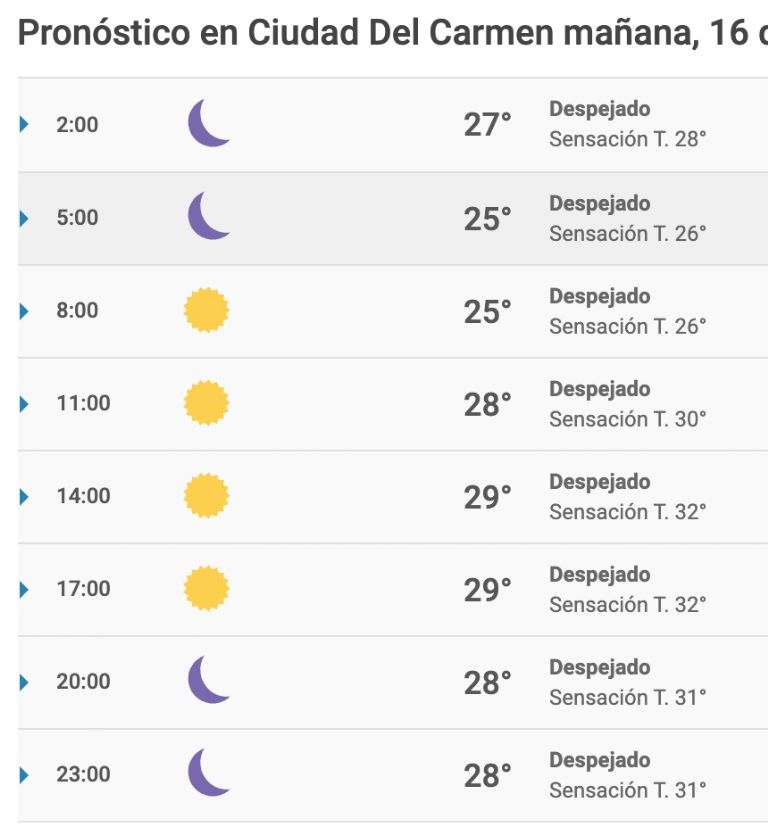
Task: Expand the 2:00 forecast row arrow
Action: click(23, 124)
